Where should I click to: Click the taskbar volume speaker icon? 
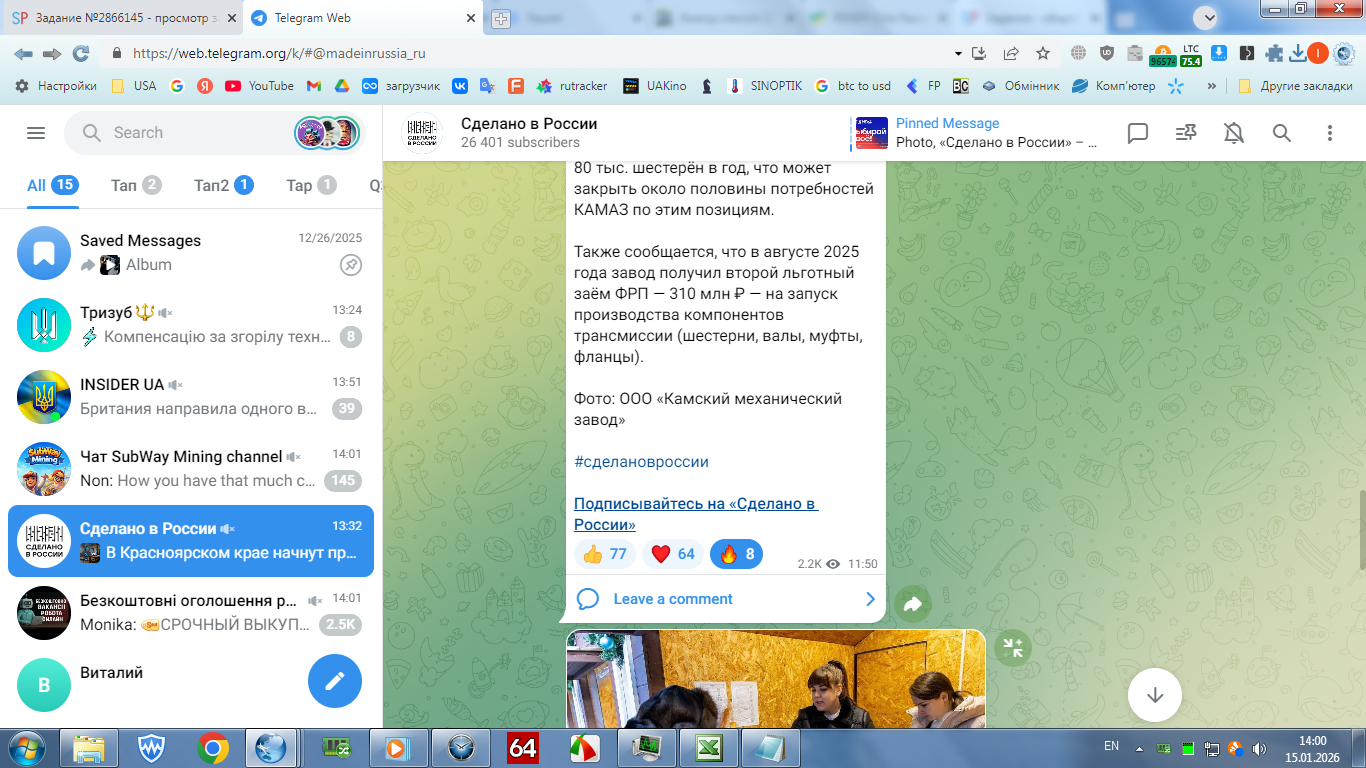tap(1259, 748)
